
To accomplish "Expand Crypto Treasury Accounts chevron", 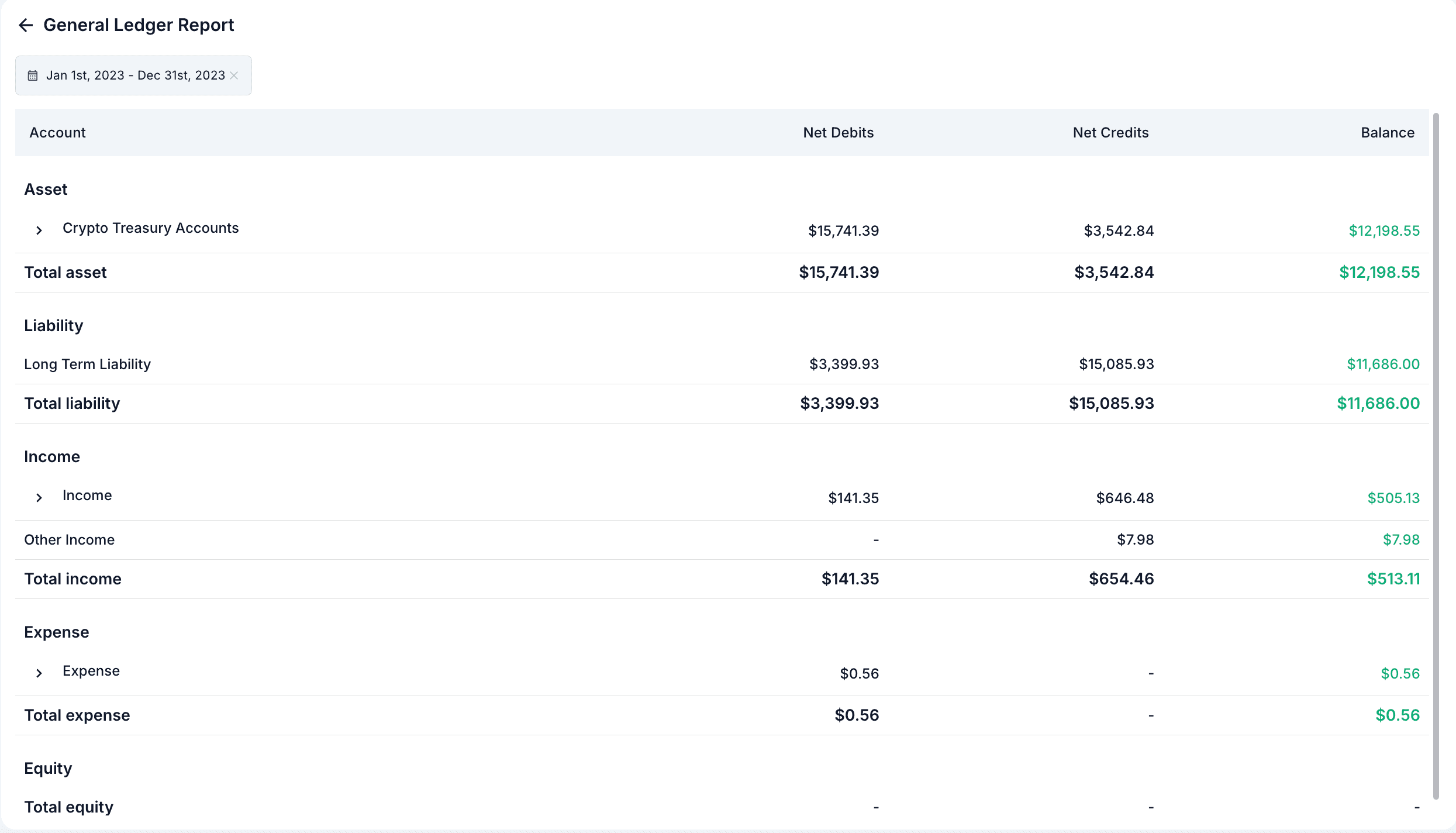I will (39, 230).
